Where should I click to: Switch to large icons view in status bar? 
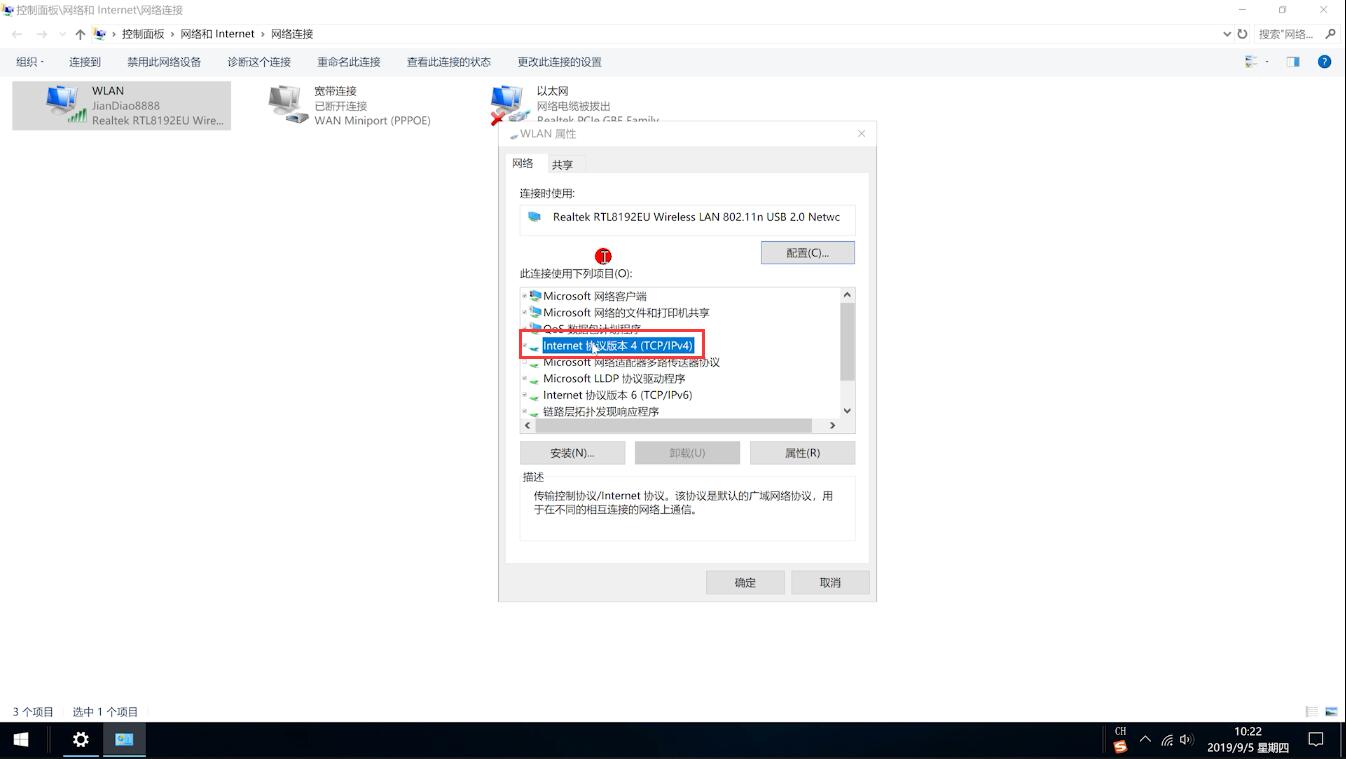1331,712
